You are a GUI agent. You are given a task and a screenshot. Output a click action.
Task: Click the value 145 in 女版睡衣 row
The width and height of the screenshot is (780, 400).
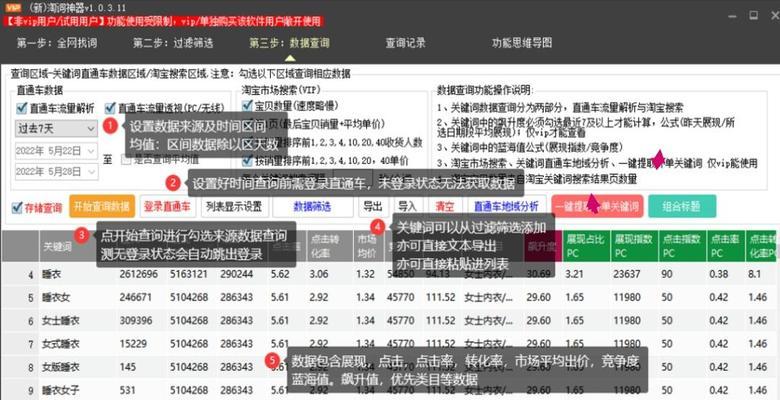coord(127,367)
